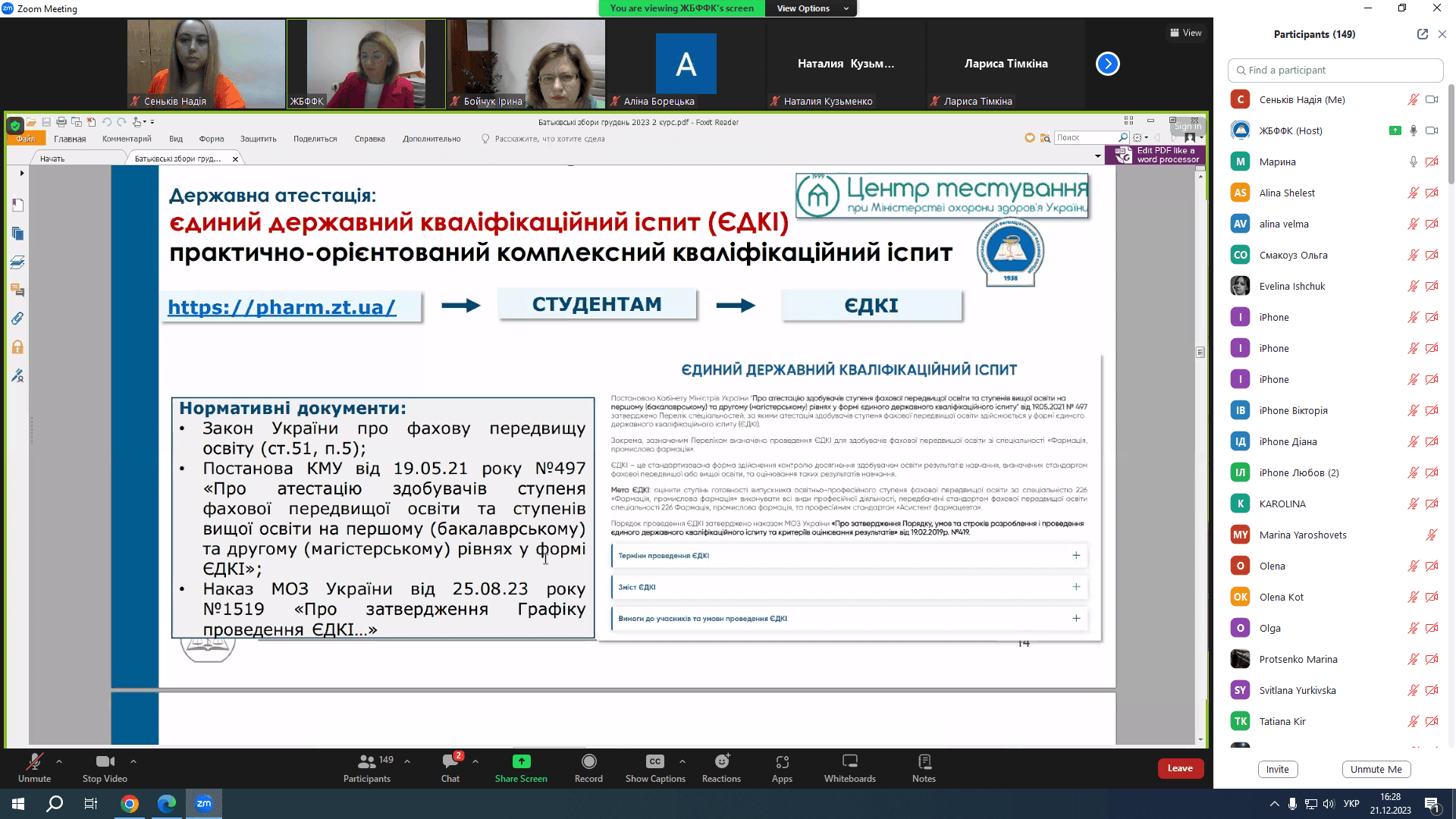1456x819 pixels.
Task: Click muted mic icon beside Marina Yaroshovets
Action: [x=1432, y=535]
